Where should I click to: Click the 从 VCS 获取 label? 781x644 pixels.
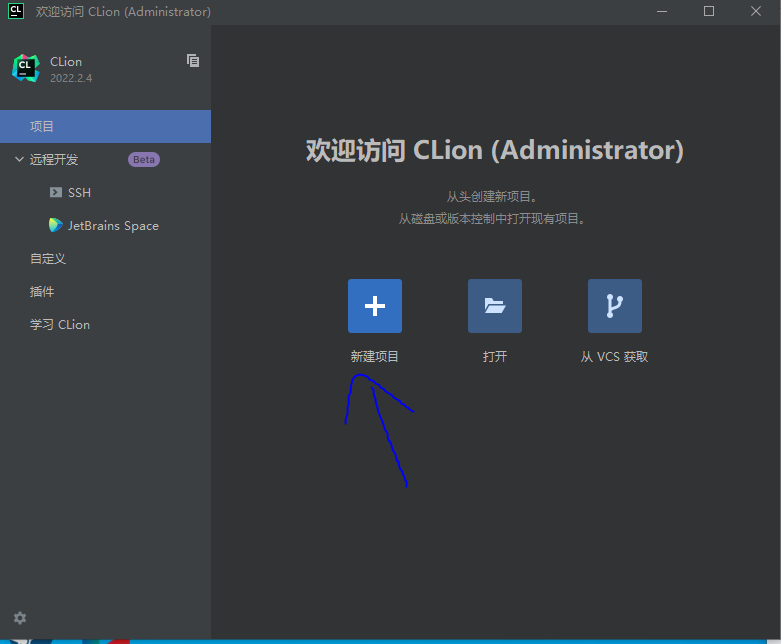click(x=615, y=357)
